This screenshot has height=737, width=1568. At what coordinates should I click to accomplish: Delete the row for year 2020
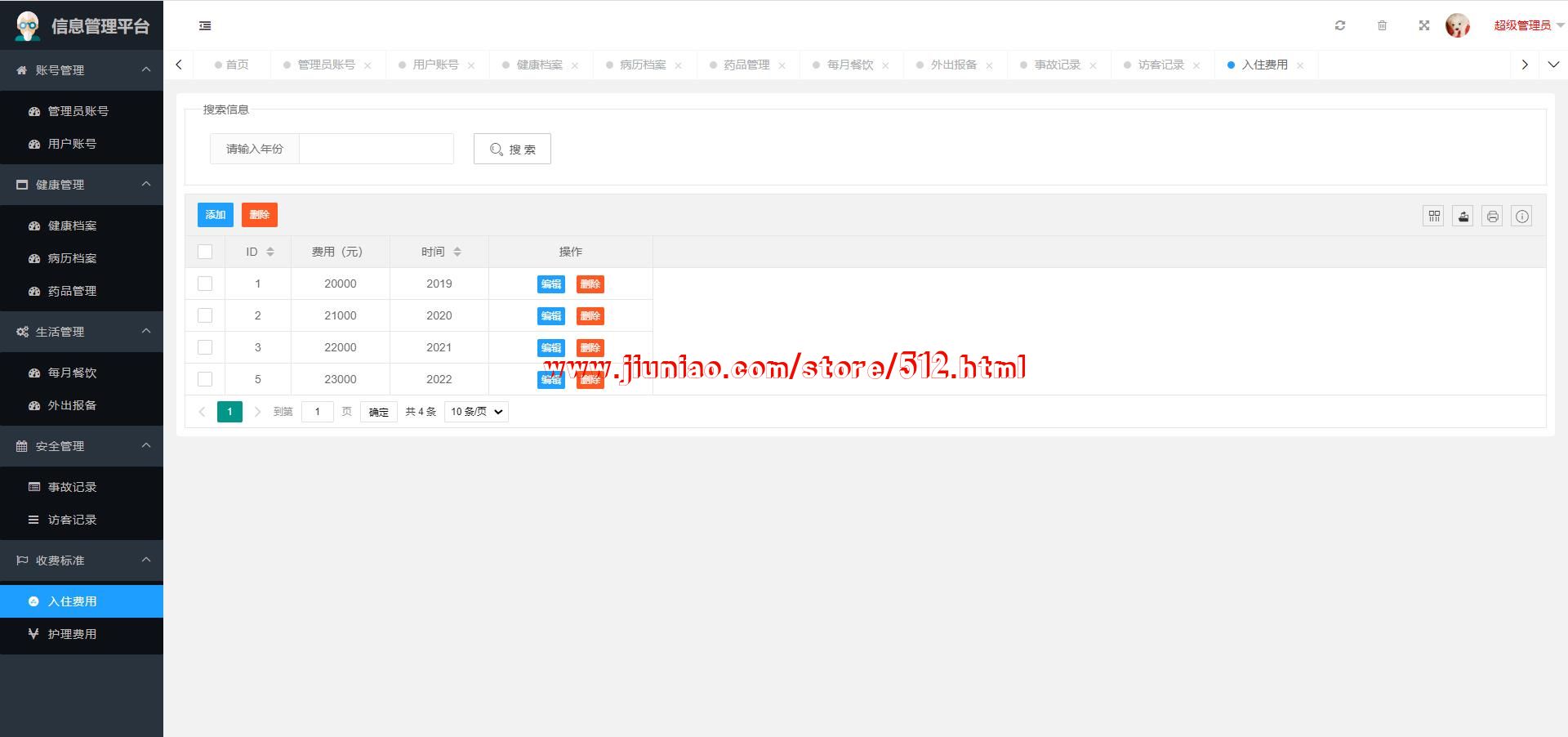click(590, 316)
